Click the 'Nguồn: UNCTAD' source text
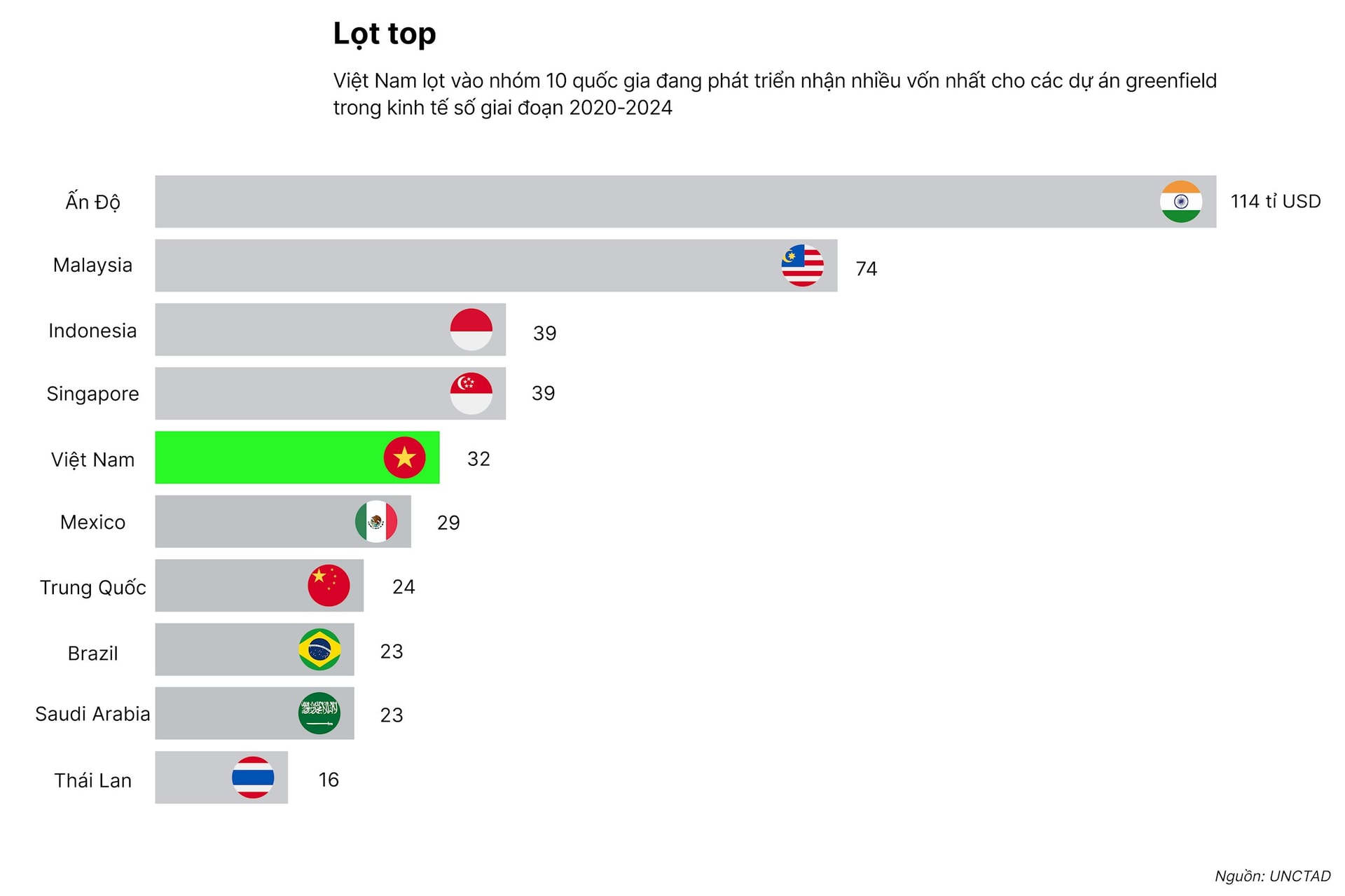 (1272, 876)
